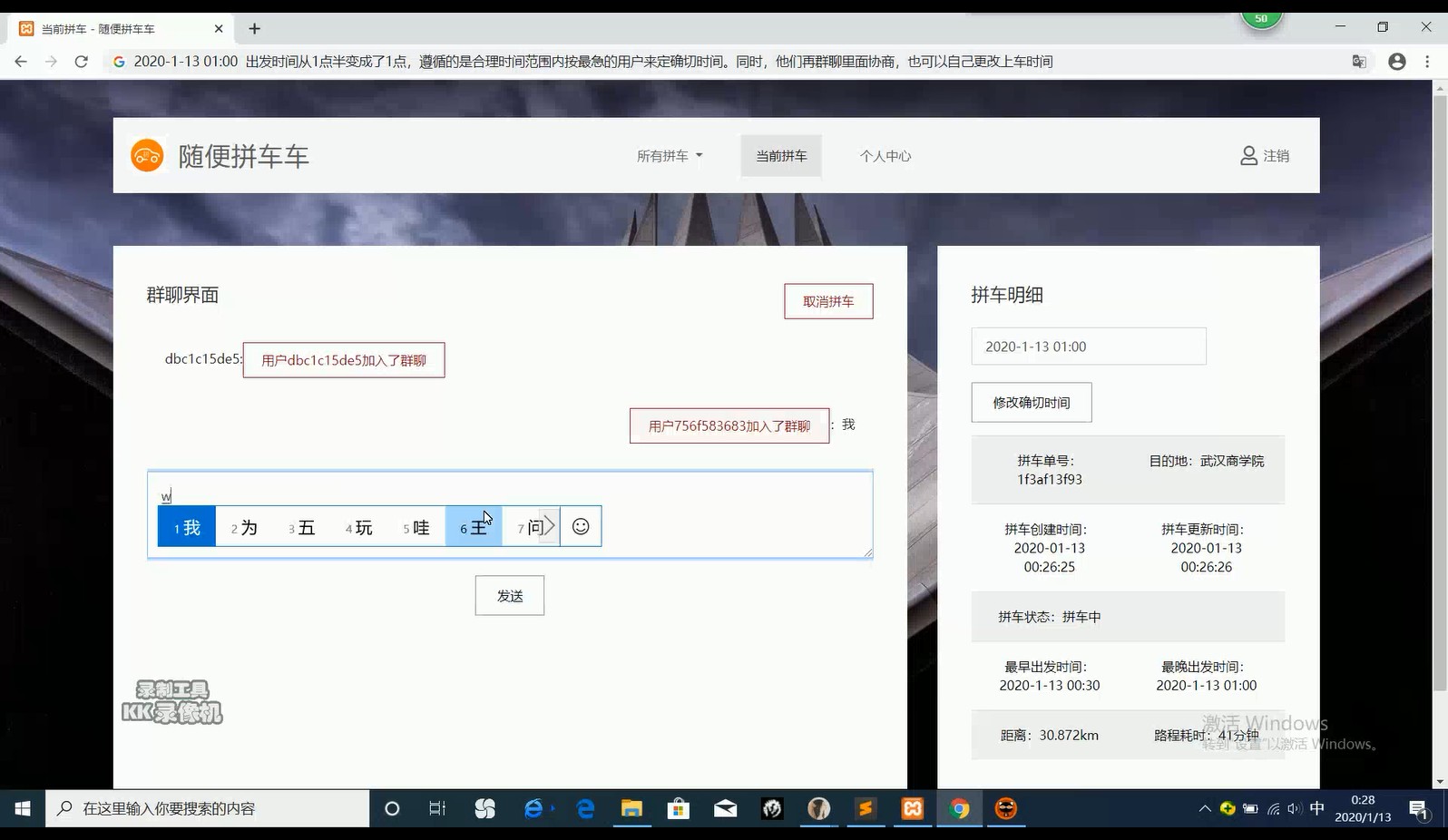Image resolution: width=1448 pixels, height=840 pixels.
Task: Click the 发送 send button
Action: tap(510, 596)
